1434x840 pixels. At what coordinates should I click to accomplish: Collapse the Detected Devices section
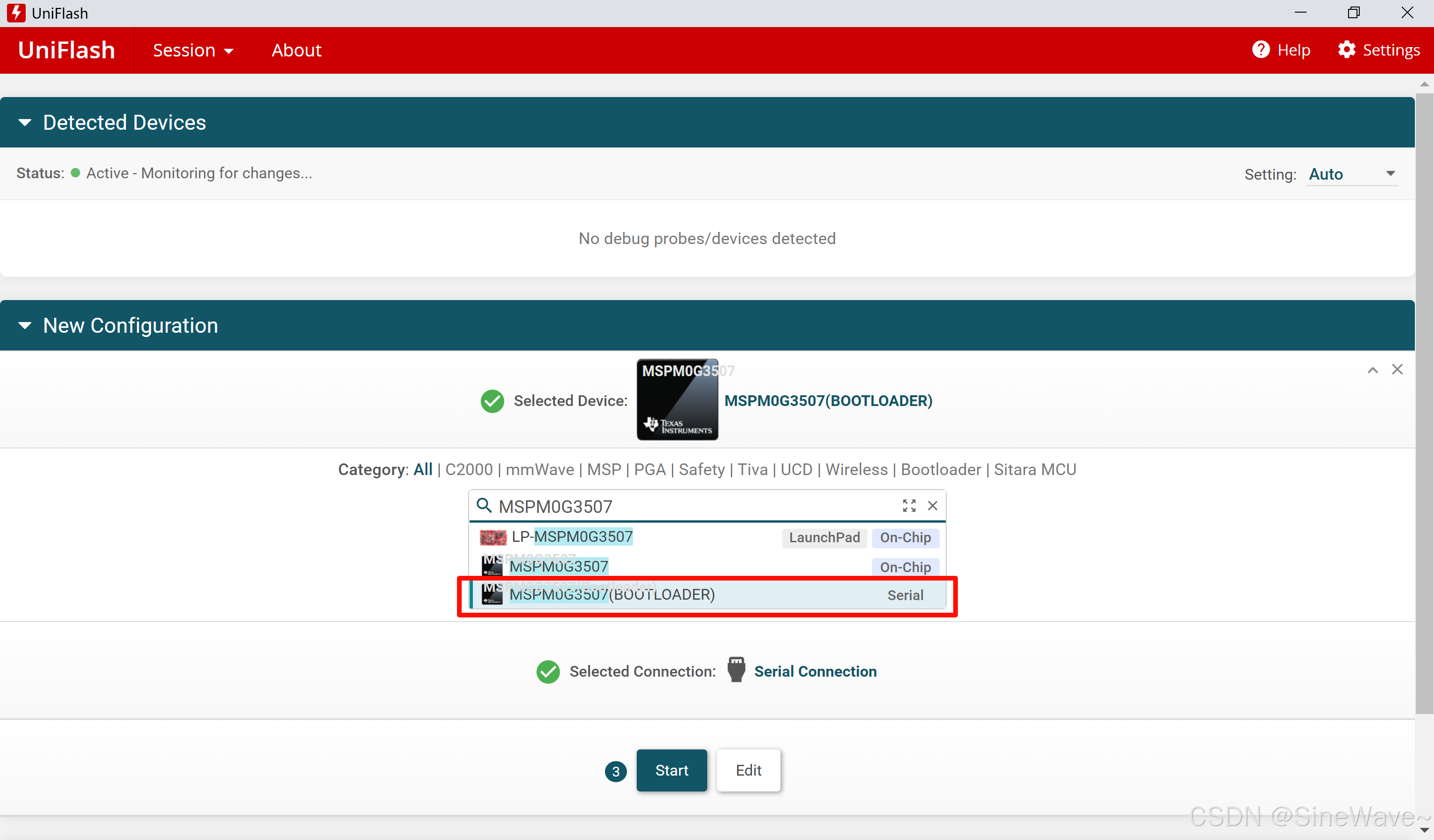pos(25,122)
